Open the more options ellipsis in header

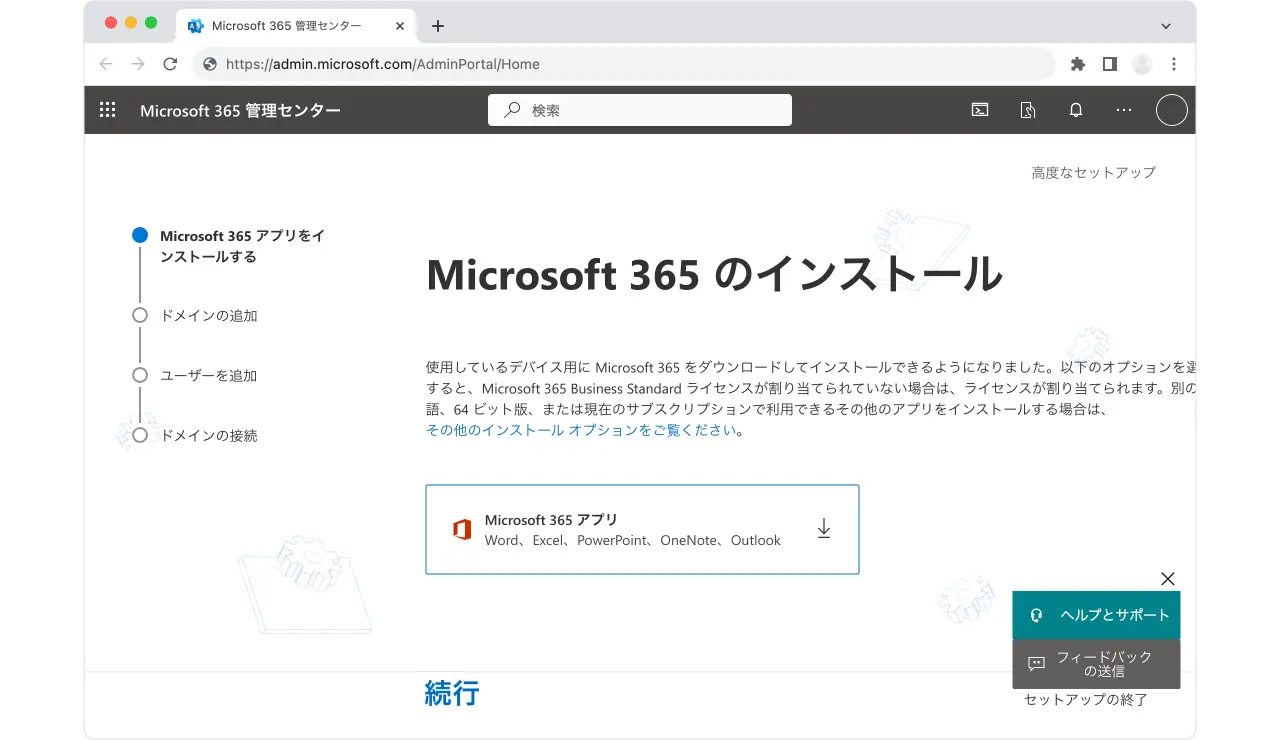tap(1124, 110)
